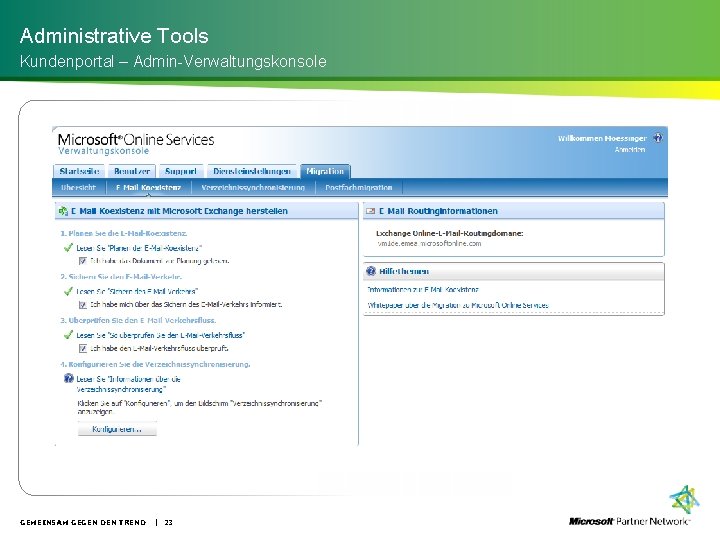
Task: Open the Whitepaper über die Migration link
Action: pyautogui.click(x=458, y=305)
